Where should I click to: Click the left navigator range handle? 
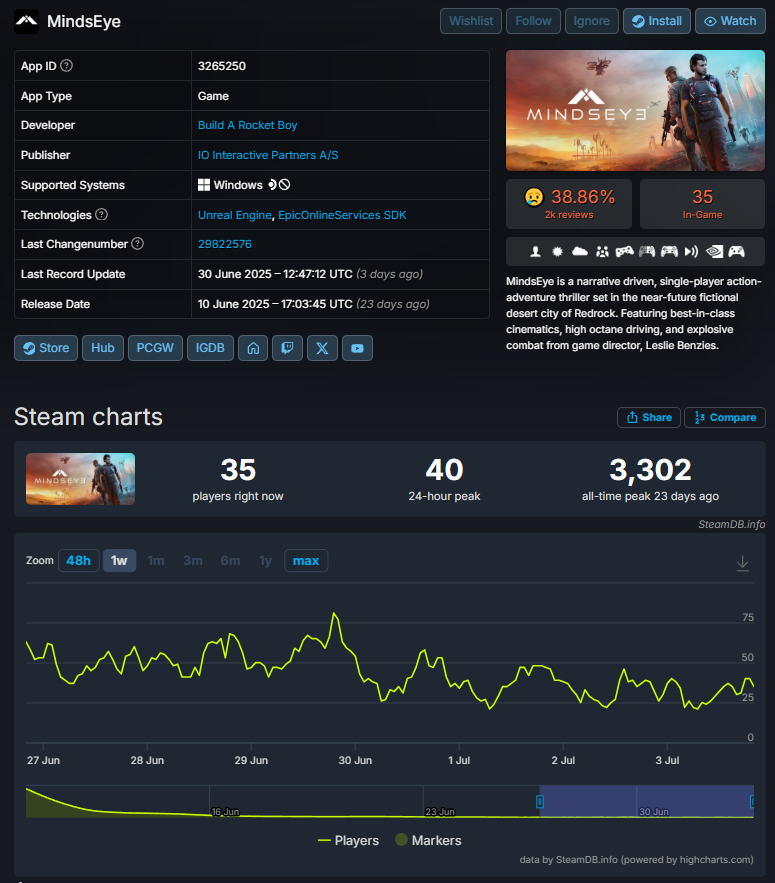tap(540, 801)
